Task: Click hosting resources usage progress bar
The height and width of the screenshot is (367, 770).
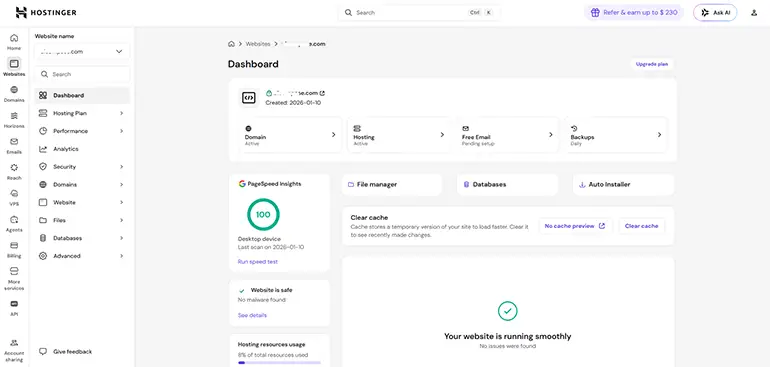Action: tap(279, 363)
